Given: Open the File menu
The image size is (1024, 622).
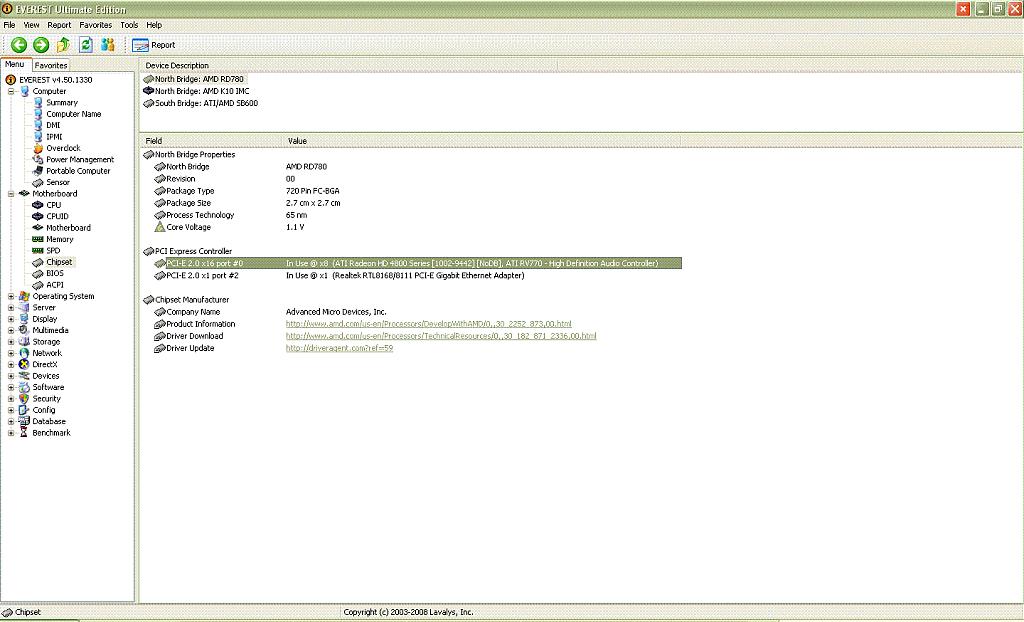Looking at the screenshot, I should pos(9,25).
